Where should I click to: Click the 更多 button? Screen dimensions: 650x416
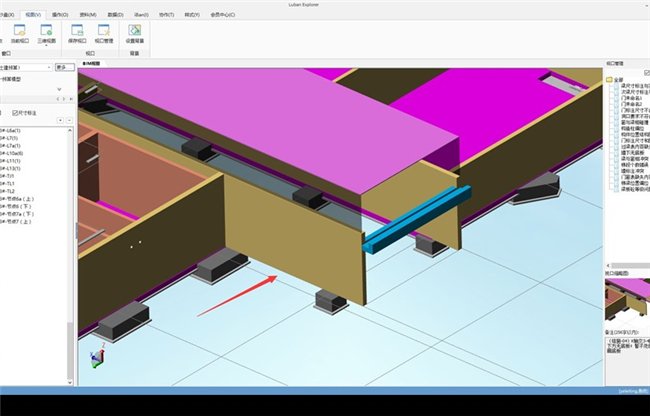(x=63, y=67)
